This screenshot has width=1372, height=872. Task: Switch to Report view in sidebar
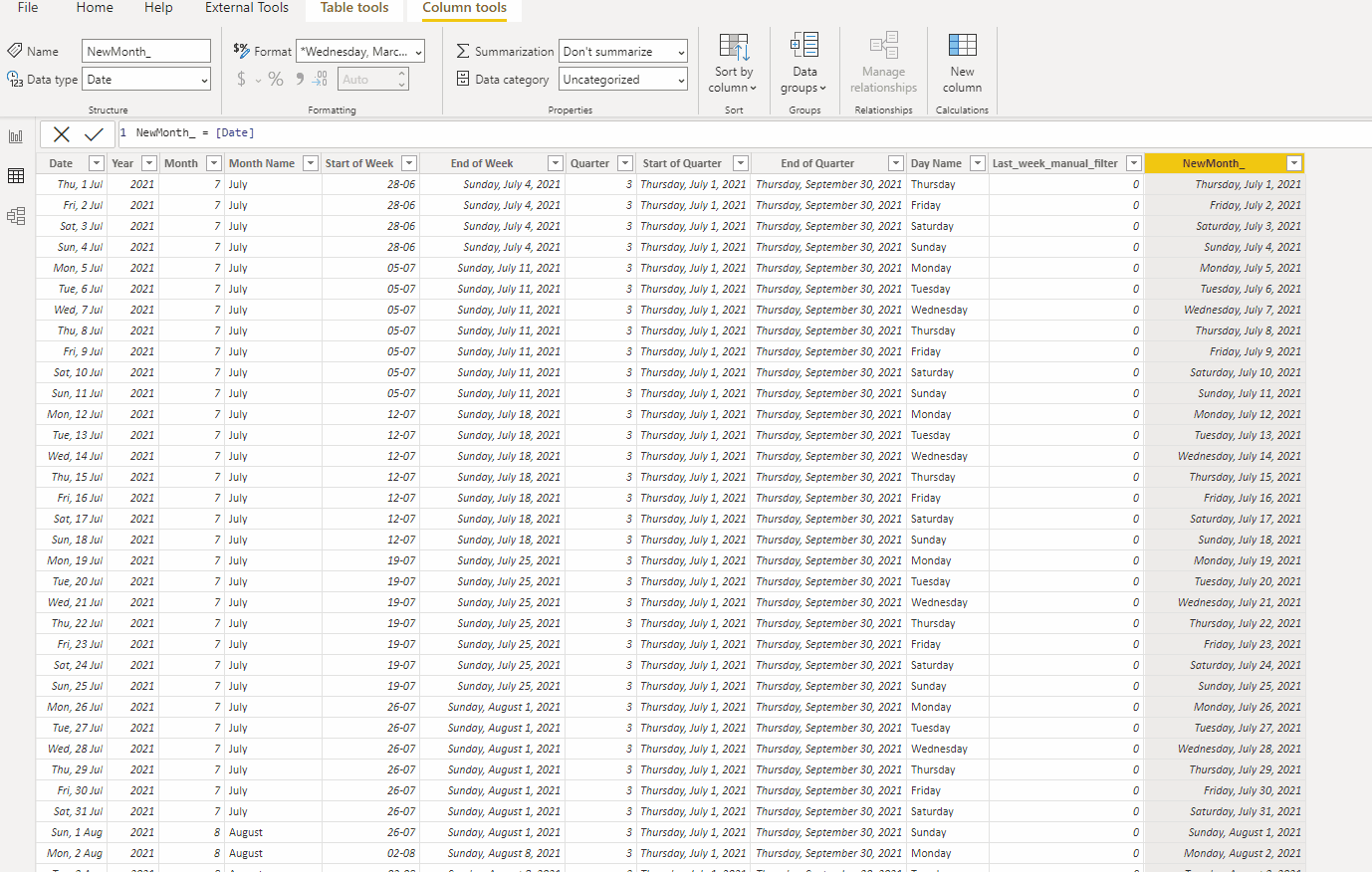point(16,136)
